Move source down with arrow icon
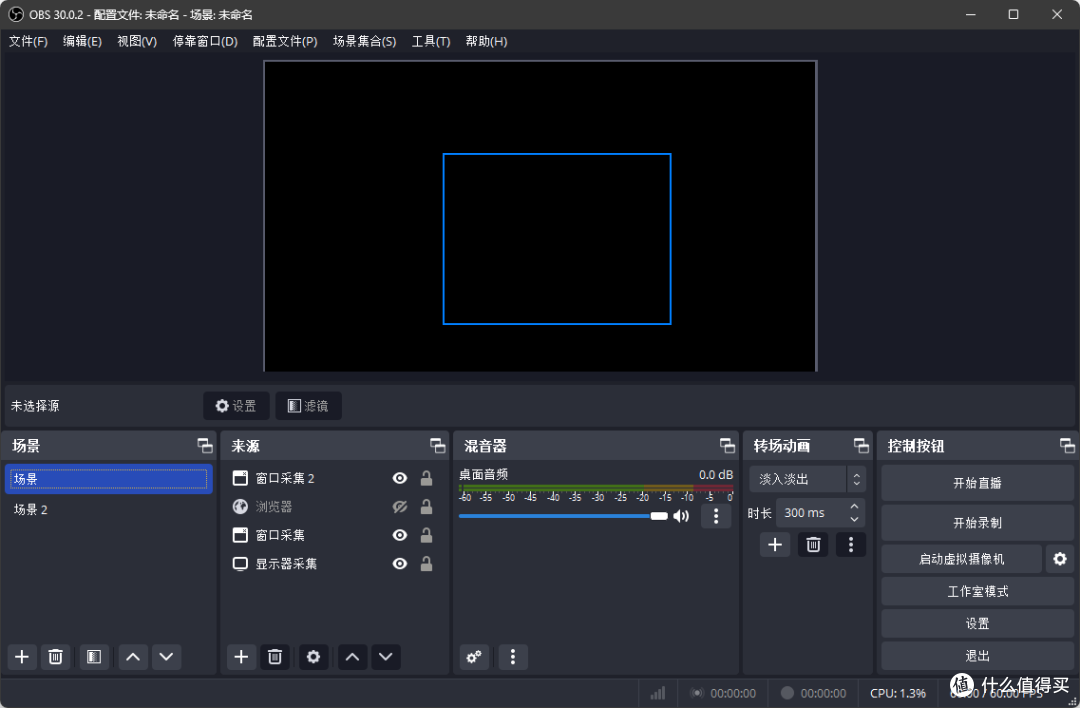 (x=386, y=656)
